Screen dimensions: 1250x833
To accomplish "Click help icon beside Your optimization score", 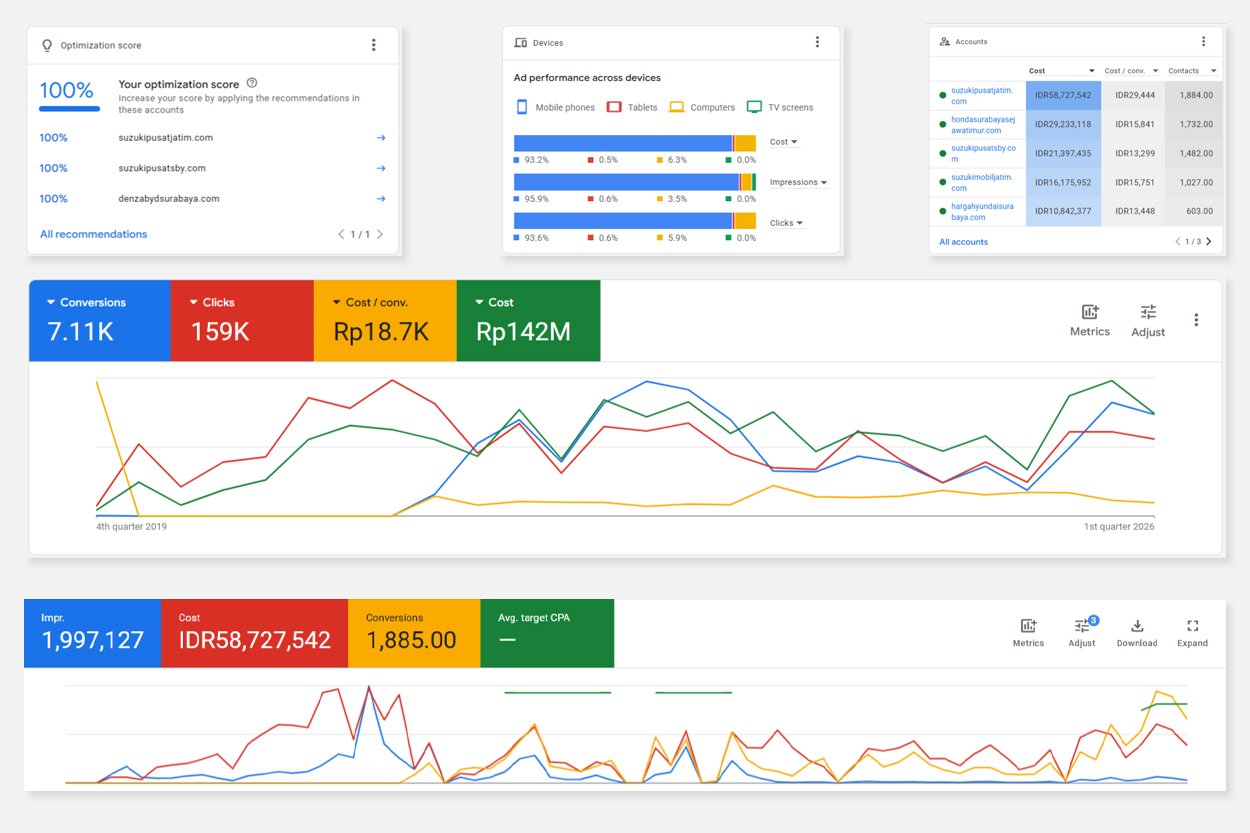I will tap(252, 83).
